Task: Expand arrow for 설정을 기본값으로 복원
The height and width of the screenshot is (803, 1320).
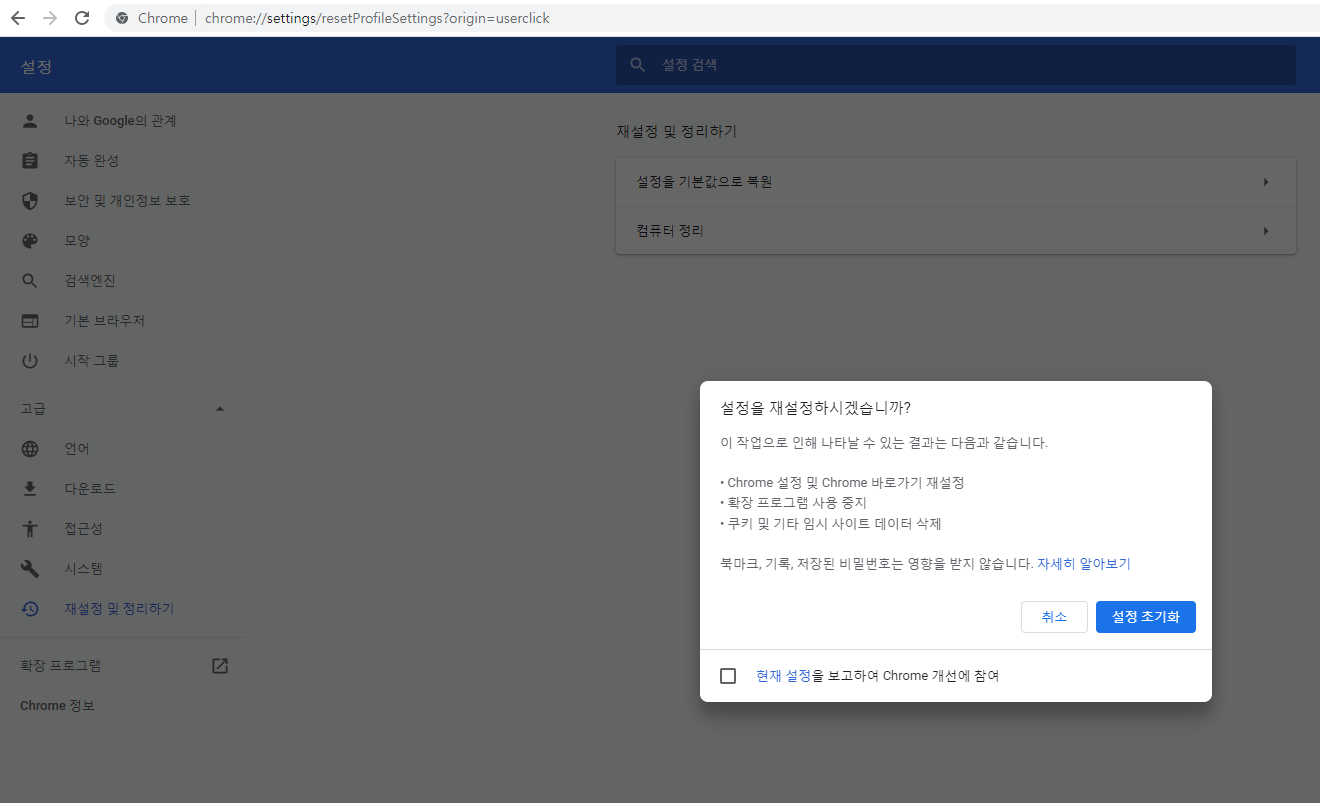Action: click(x=1265, y=182)
